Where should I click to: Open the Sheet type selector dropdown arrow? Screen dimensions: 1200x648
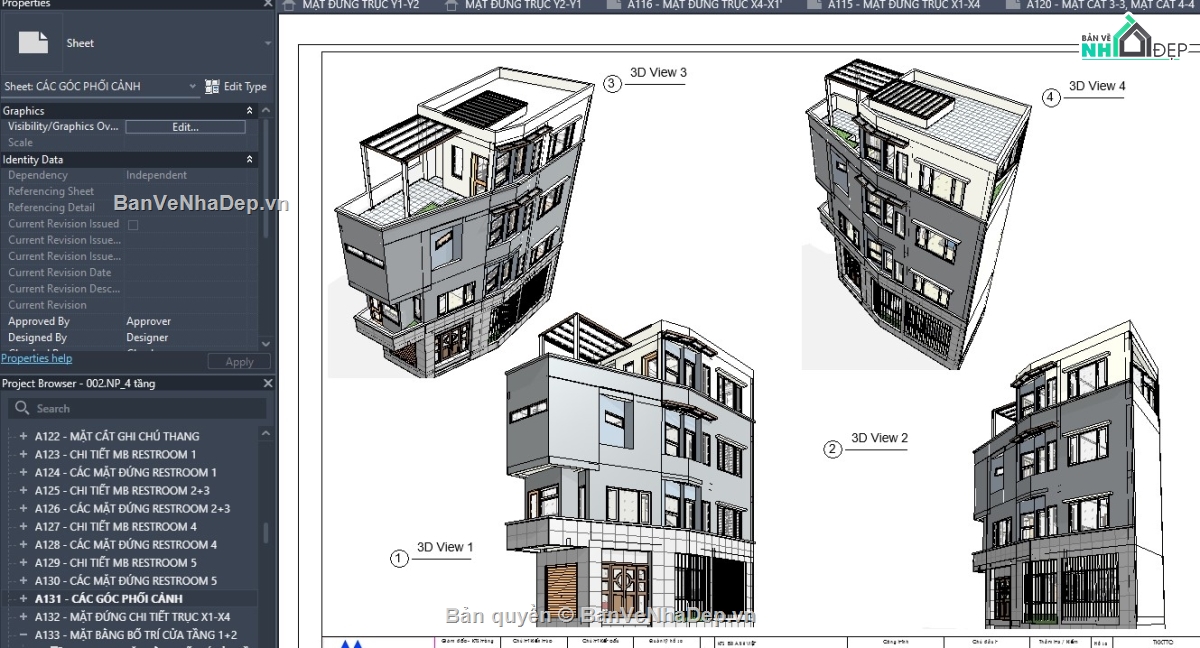click(267, 44)
